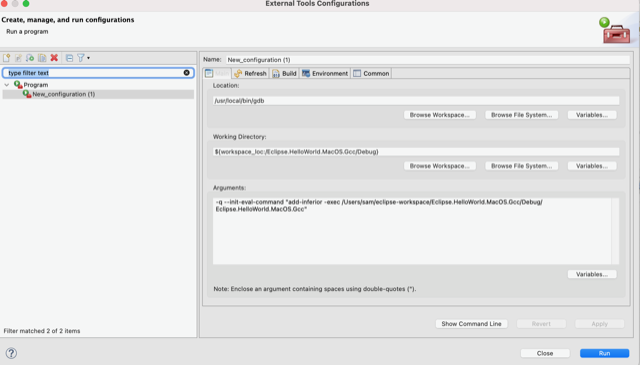640x365 pixels.
Task: Duplicate the selected launch configuration
Action: [42, 58]
